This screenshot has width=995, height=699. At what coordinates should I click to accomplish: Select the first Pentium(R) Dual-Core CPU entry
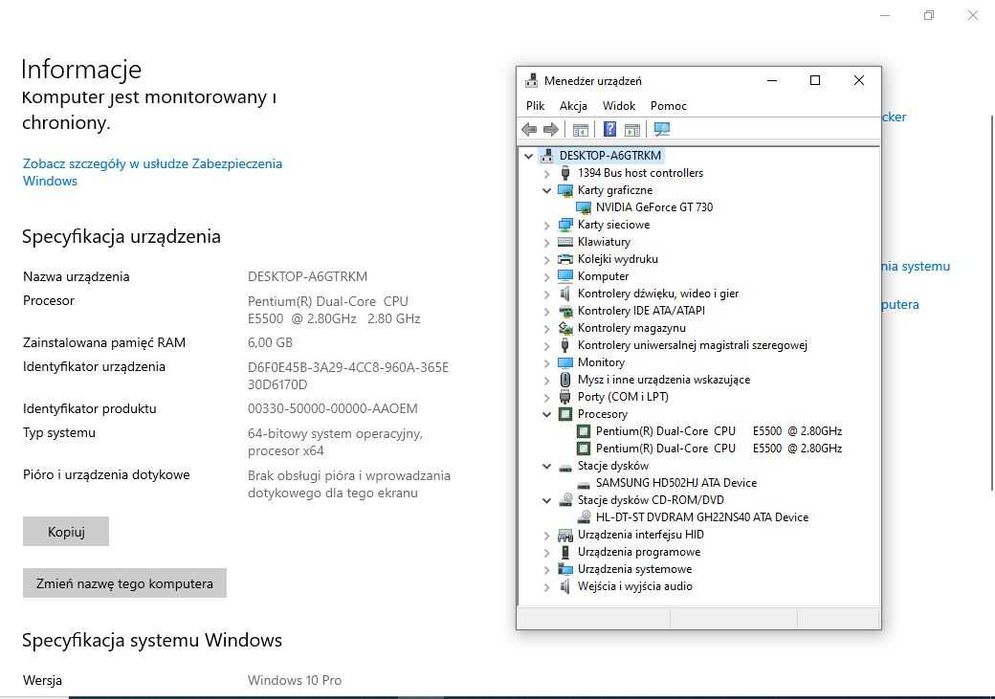[x=718, y=431]
